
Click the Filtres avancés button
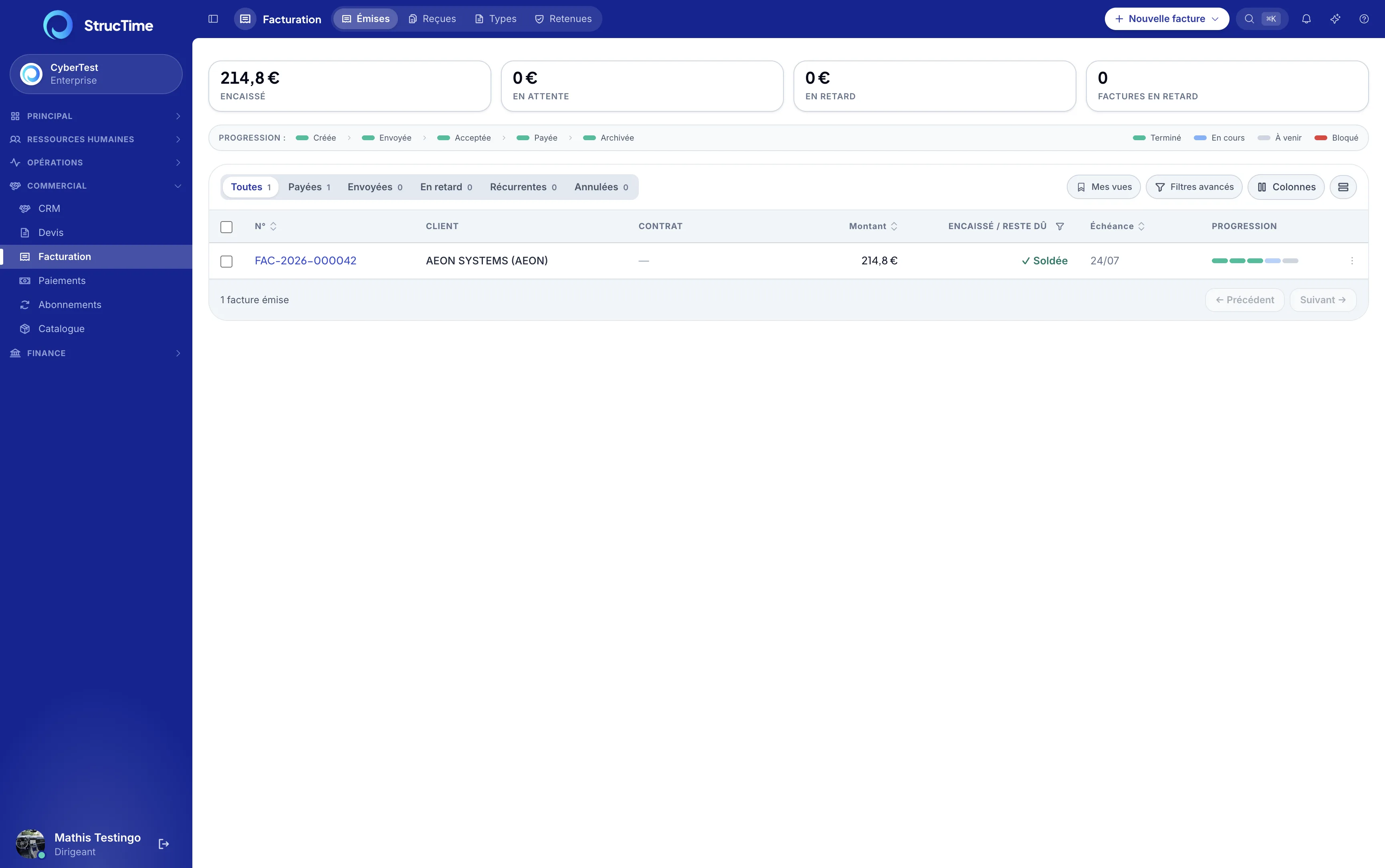click(1194, 187)
